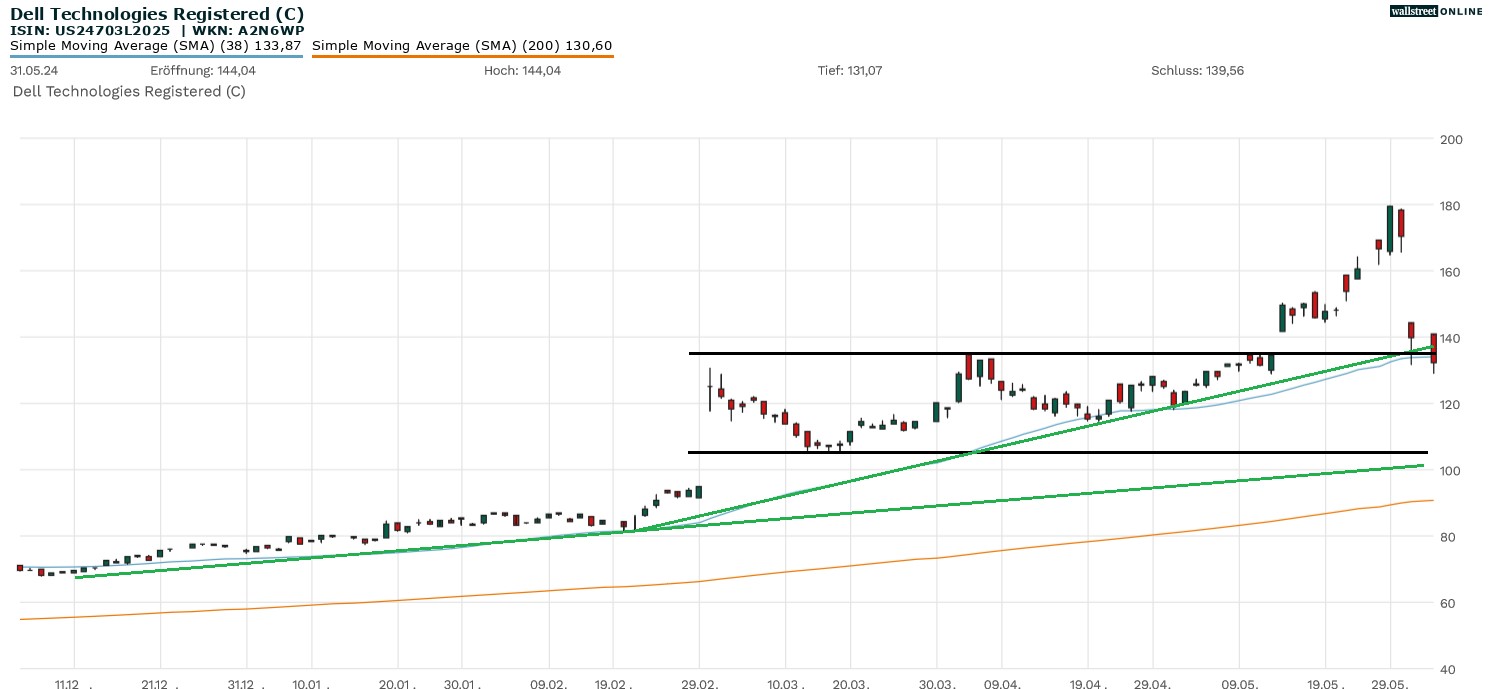Click the wallstreet ONLINE logo
The width and height of the screenshot is (1490, 689).
coord(1436,11)
